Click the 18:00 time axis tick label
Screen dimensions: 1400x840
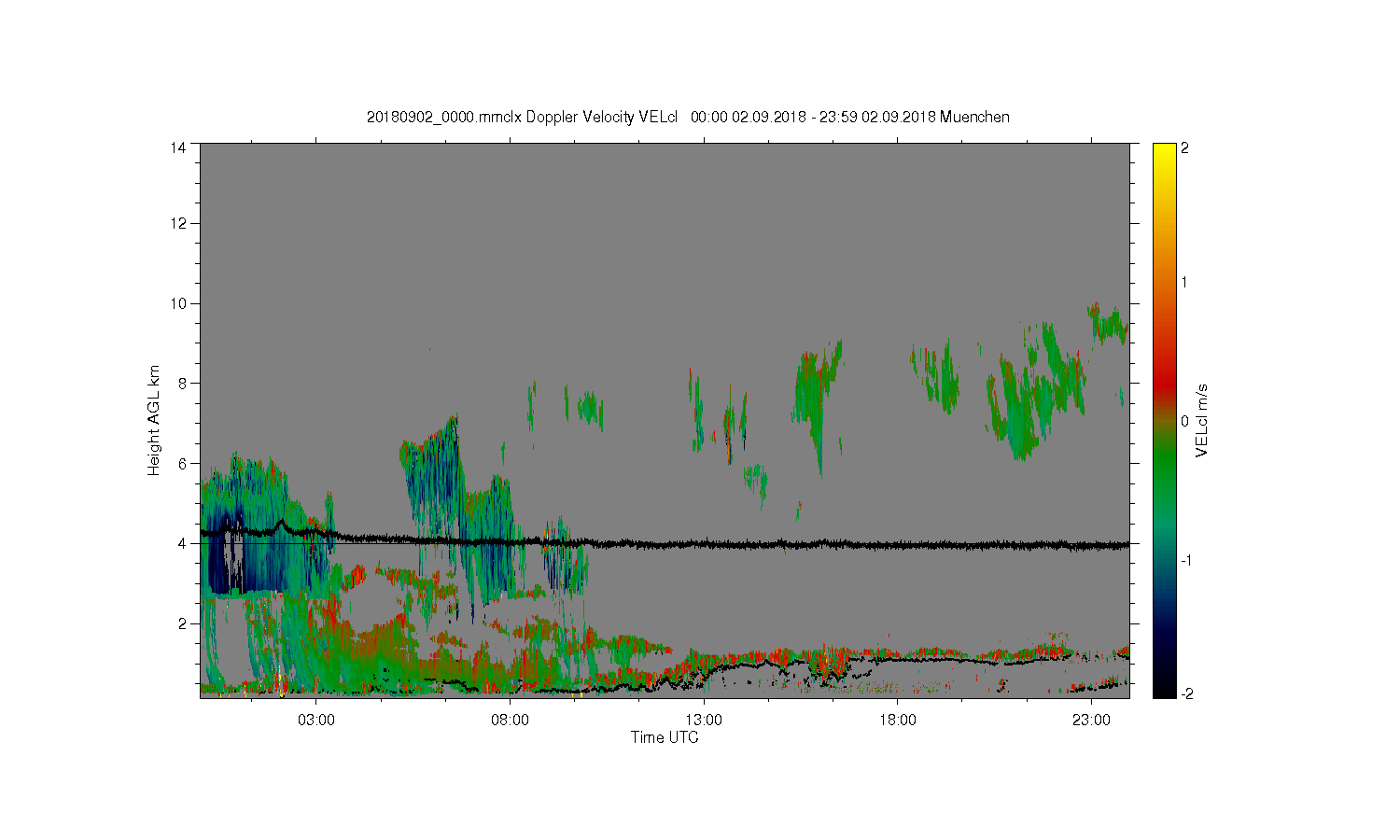(x=898, y=721)
